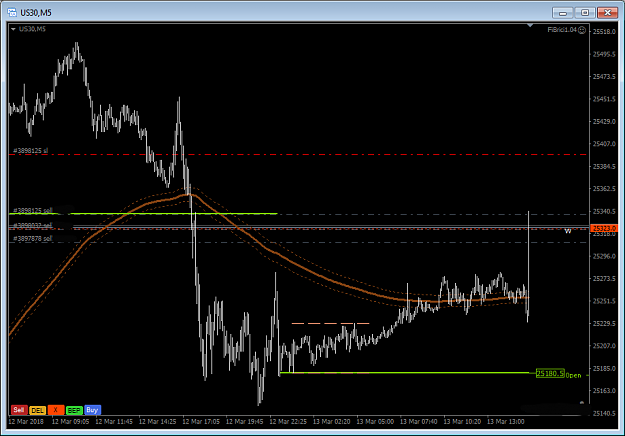Click the blue Buy button
625x436 pixels.
[92, 410]
